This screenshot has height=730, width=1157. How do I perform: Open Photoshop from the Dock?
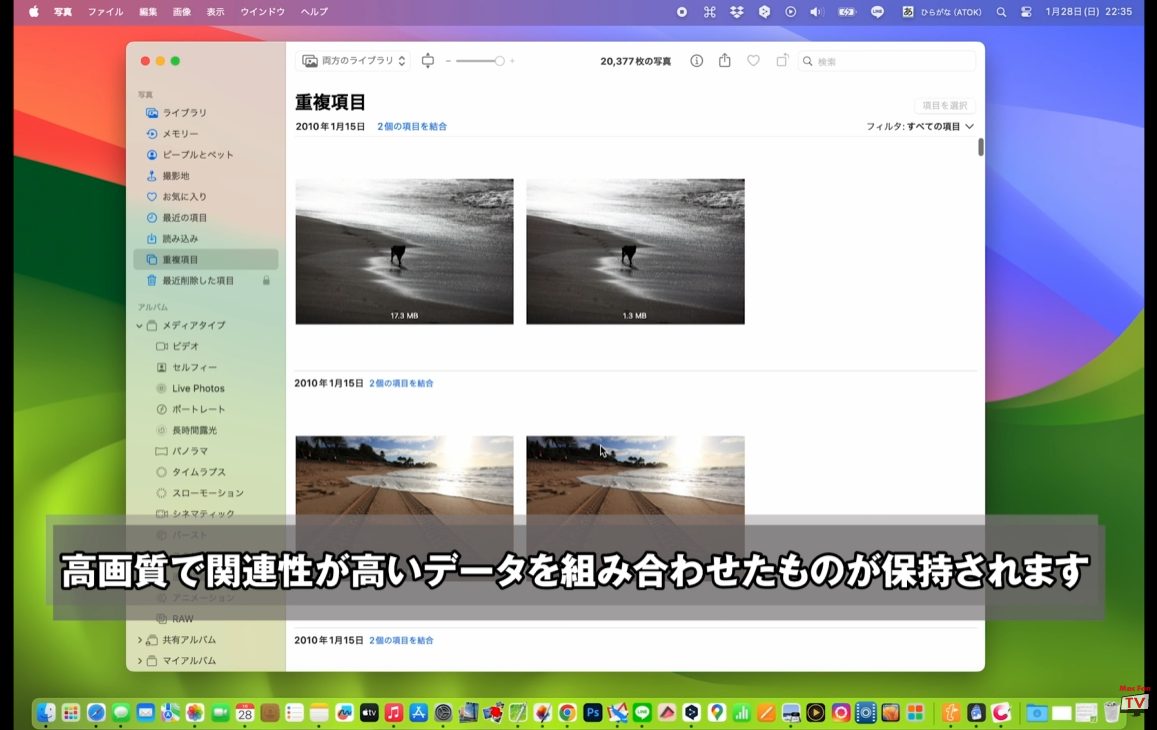593,712
